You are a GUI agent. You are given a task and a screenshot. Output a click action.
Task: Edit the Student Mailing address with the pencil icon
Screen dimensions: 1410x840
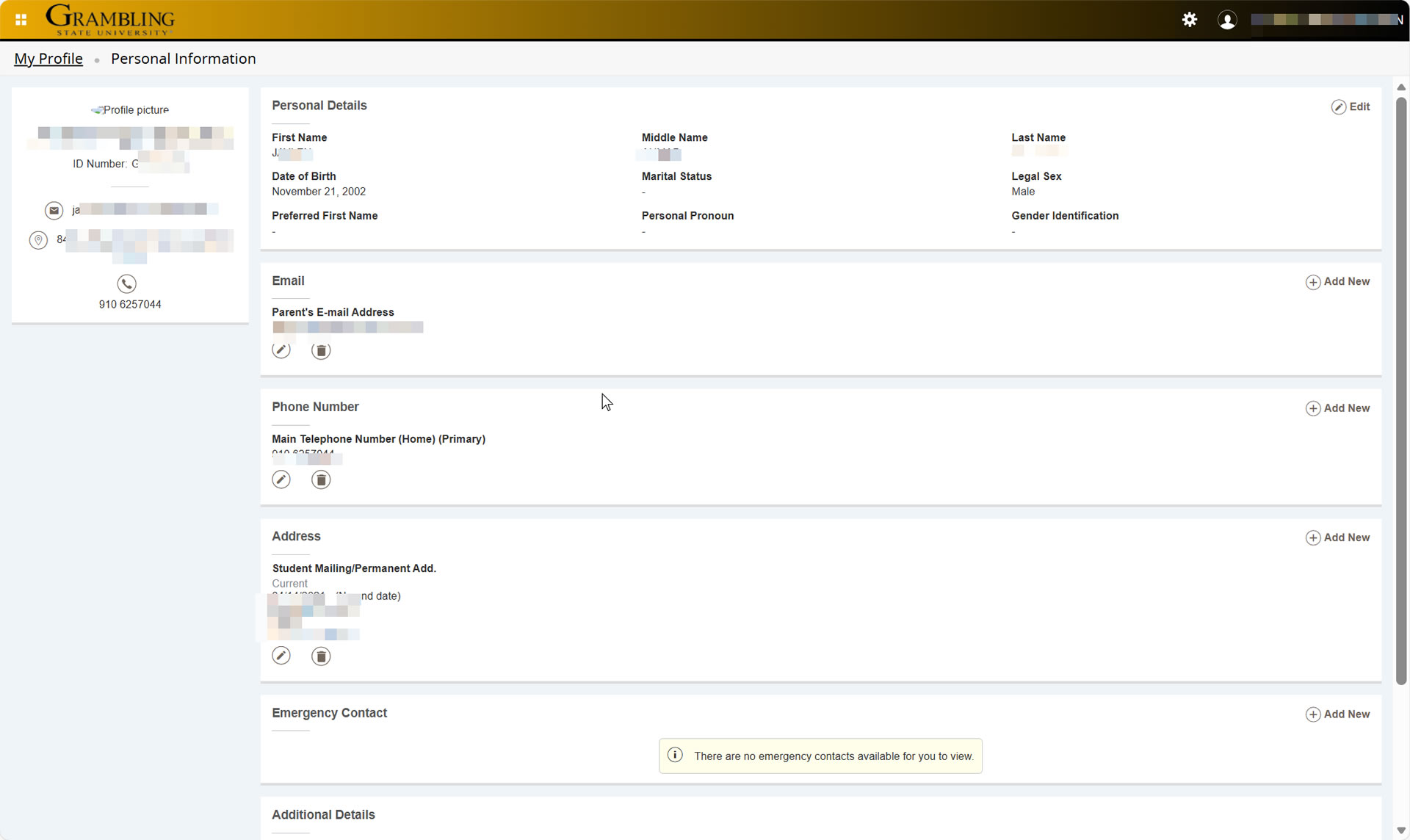(281, 655)
